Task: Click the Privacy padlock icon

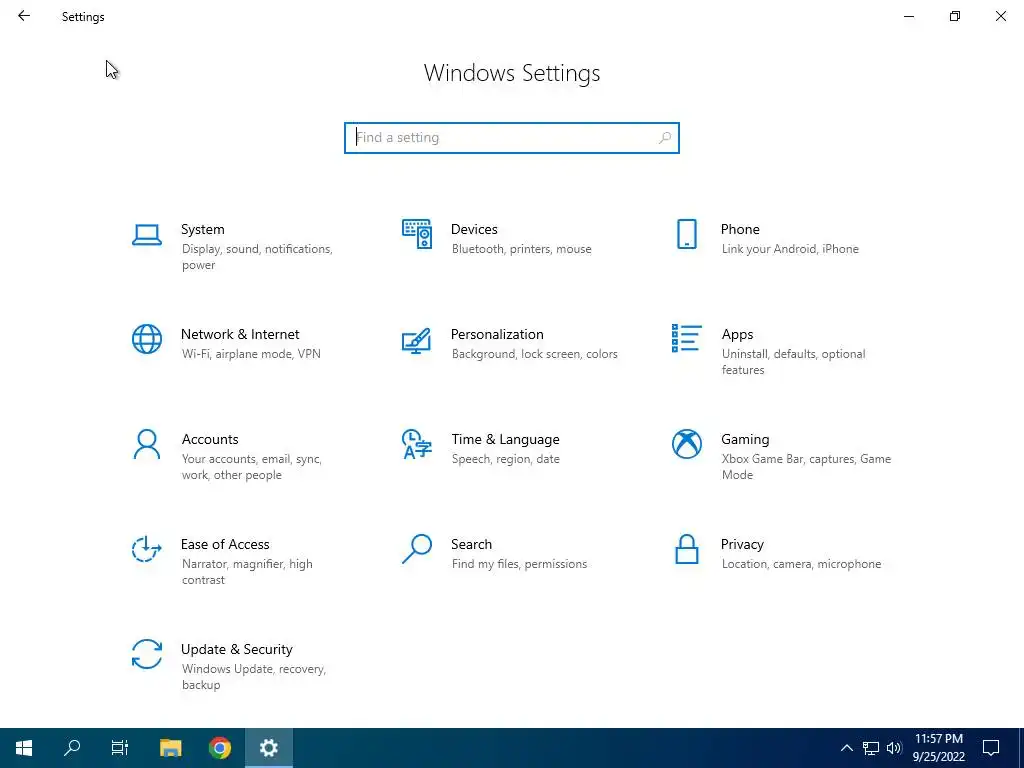Action: pyautogui.click(x=686, y=549)
